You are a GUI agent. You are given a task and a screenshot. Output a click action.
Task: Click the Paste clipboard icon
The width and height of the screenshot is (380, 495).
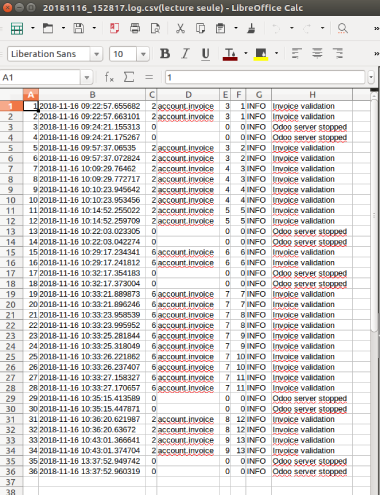click(x=220, y=28)
